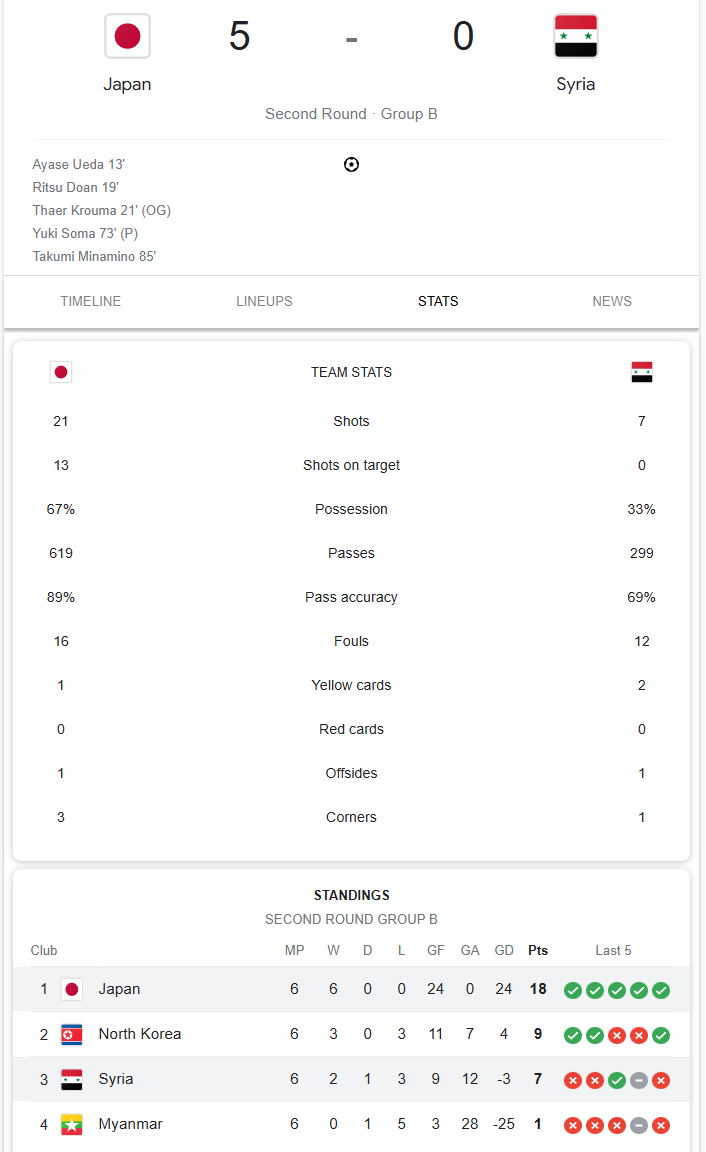This screenshot has height=1152, width=706.
Task: Click the Ayase Ueda 13' goal entry
Action: click(x=79, y=165)
